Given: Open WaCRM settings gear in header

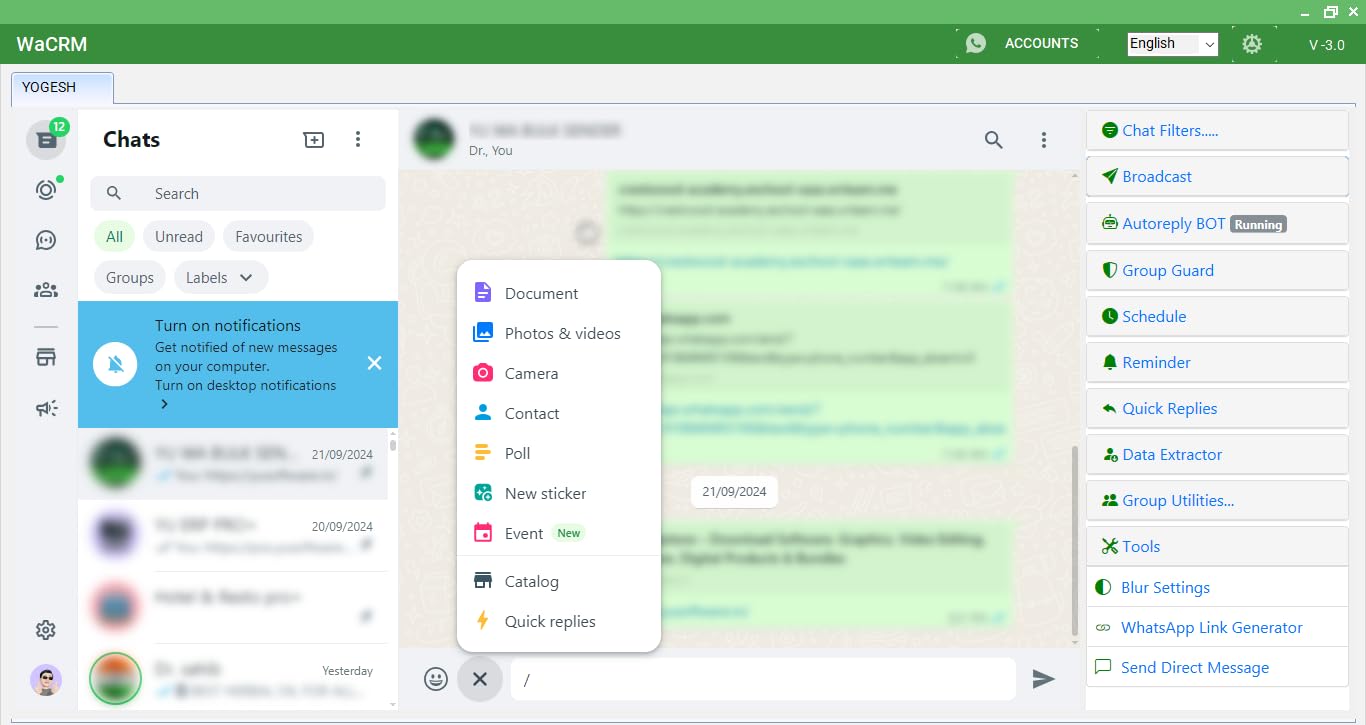Looking at the screenshot, I should click(1252, 44).
